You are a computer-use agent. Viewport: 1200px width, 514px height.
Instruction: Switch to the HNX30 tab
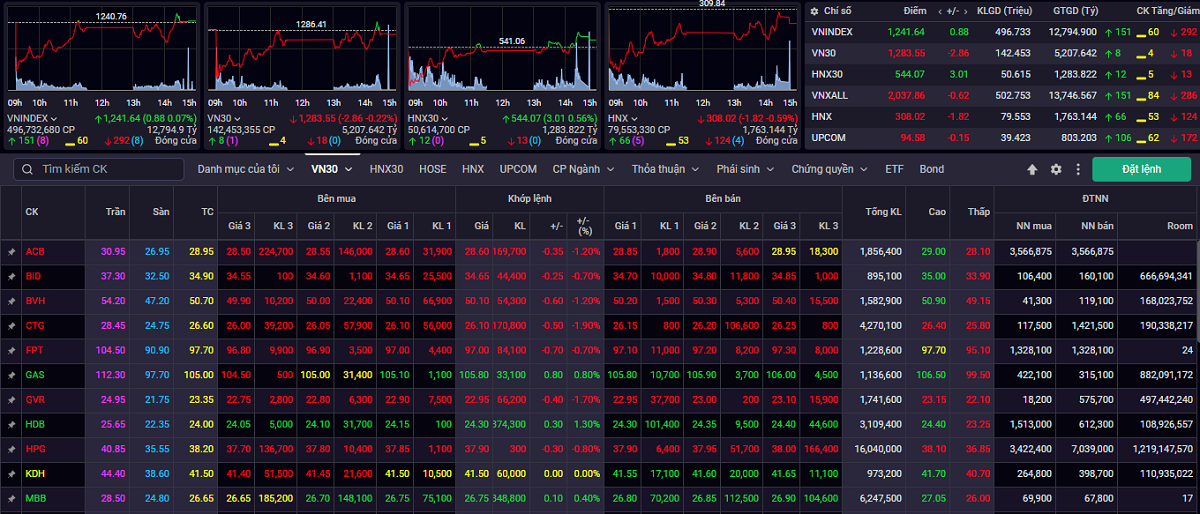tap(386, 170)
